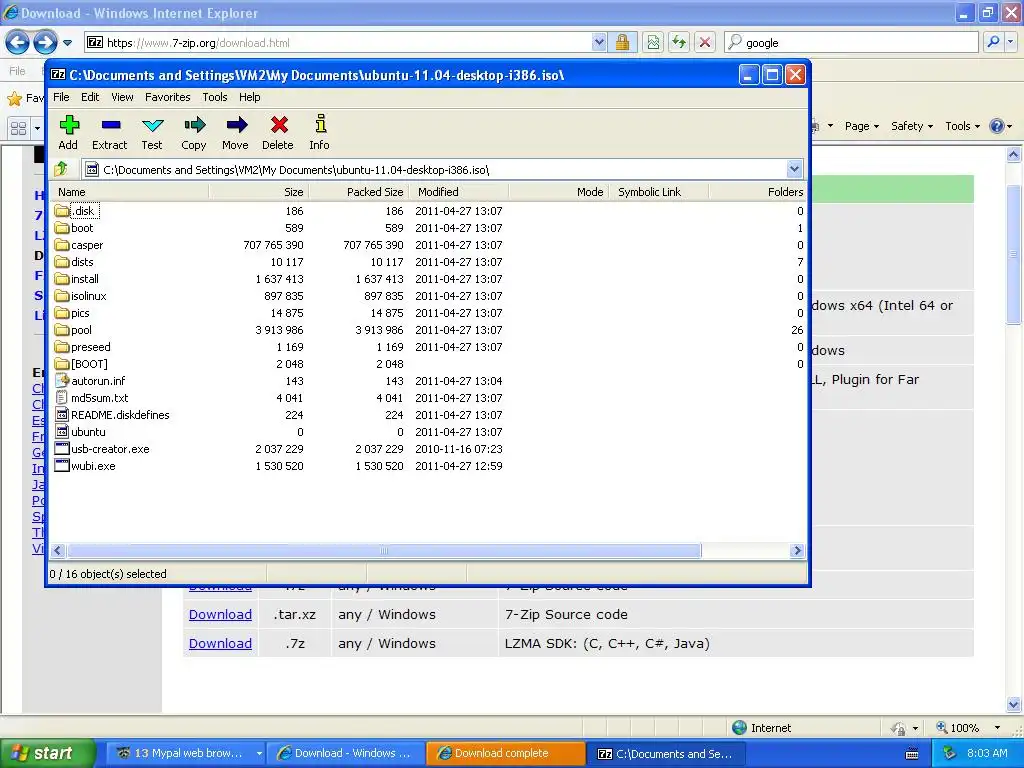Viewport: 1024px width, 768px height.
Task: Select the wubi.exe file icon
Action: 62,466
